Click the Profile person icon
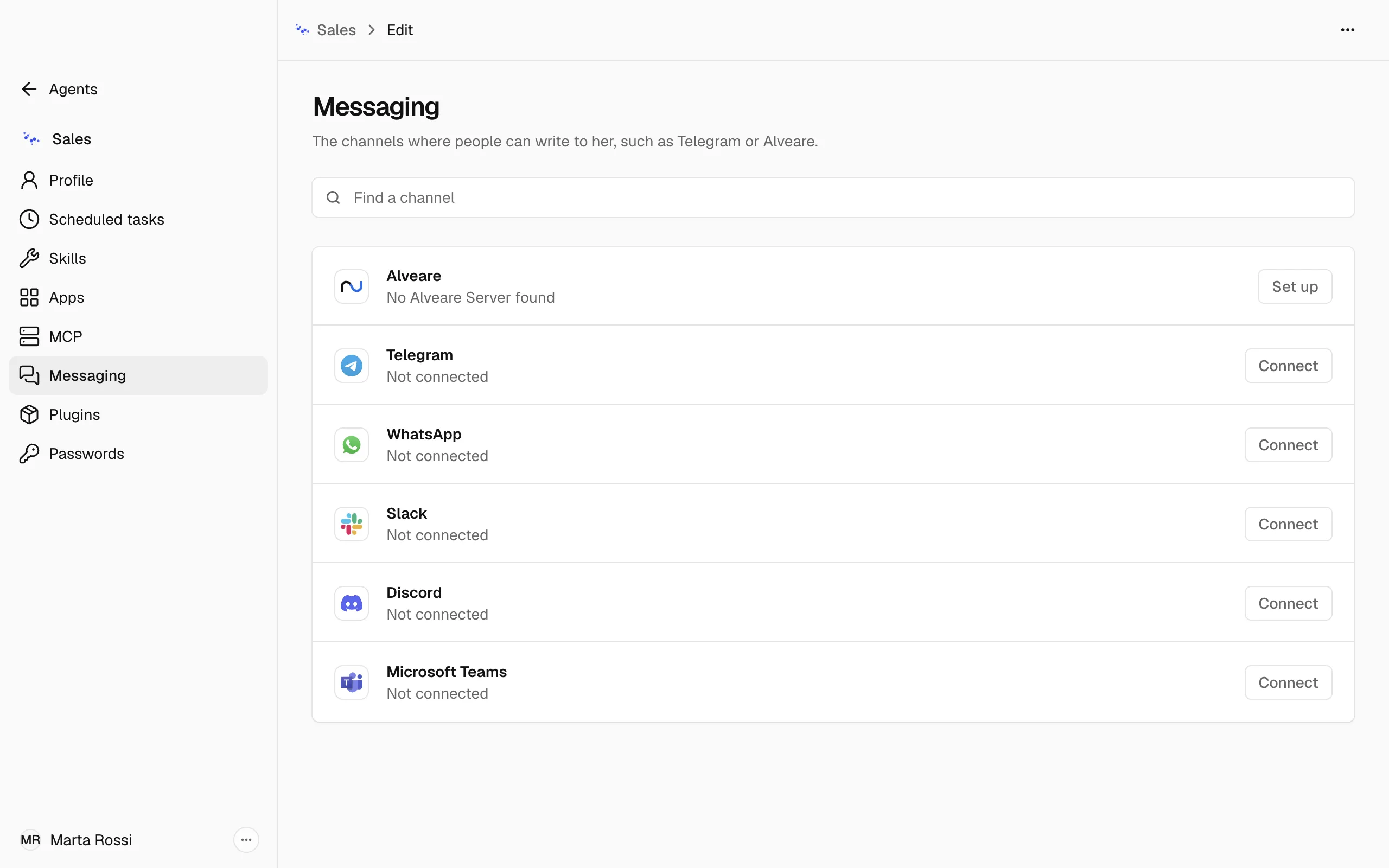The image size is (1389, 868). click(x=29, y=180)
